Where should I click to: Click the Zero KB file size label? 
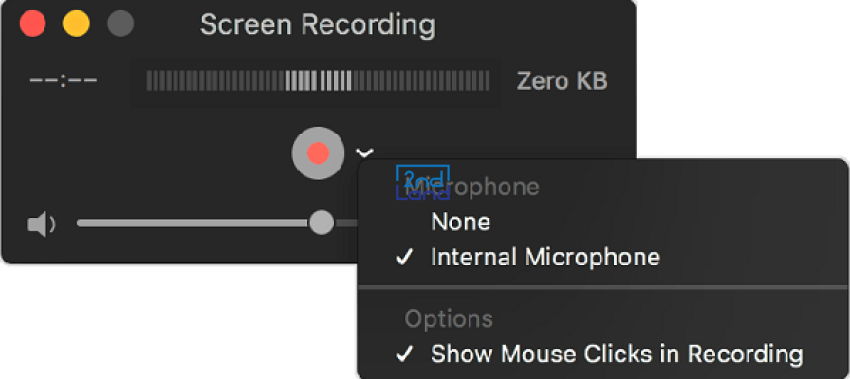562,81
